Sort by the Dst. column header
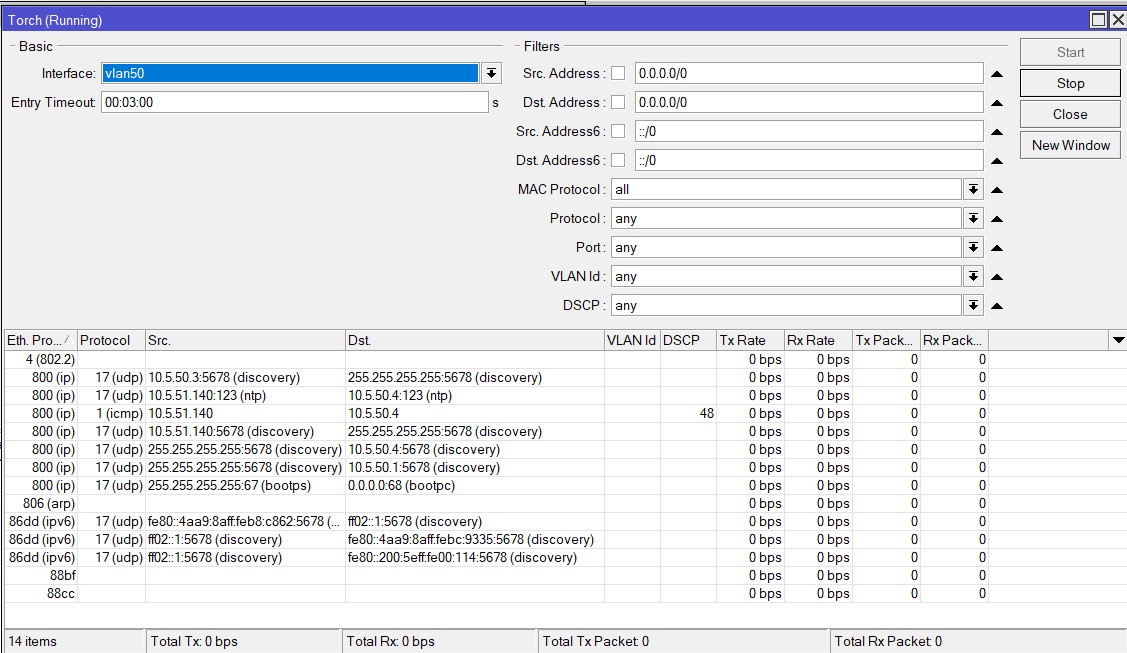 click(474, 340)
